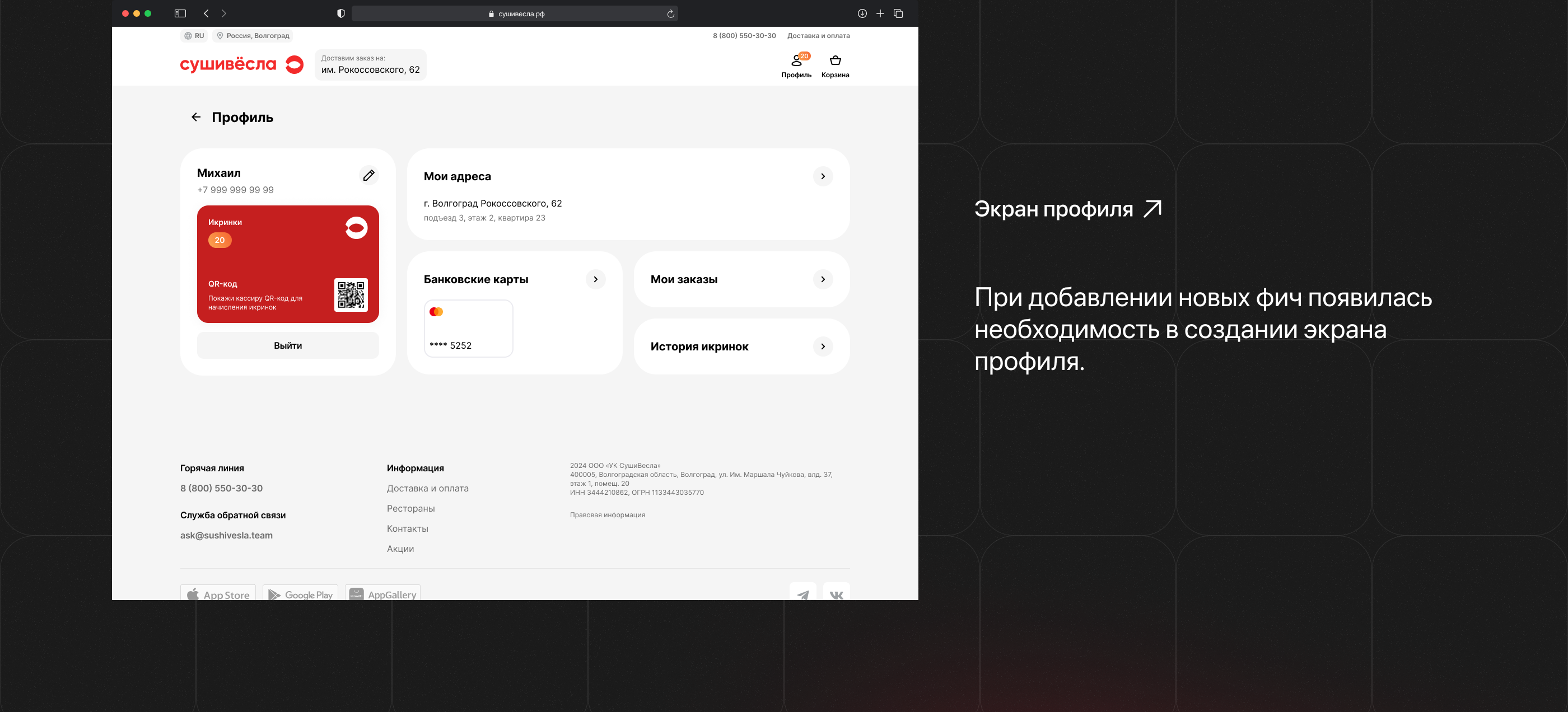The image size is (1568, 712).
Task: Open История икринок chevron
Action: click(x=822, y=346)
